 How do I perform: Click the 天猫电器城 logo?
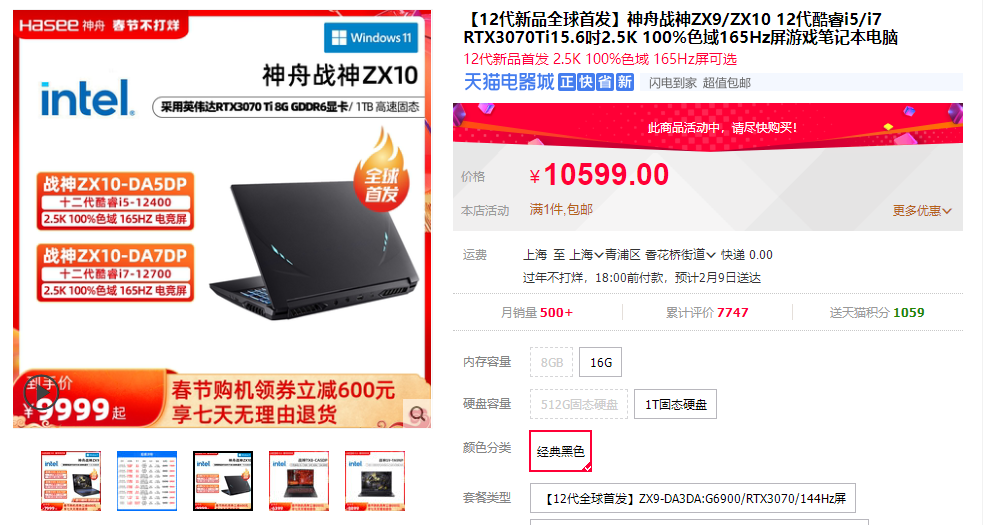(509, 82)
